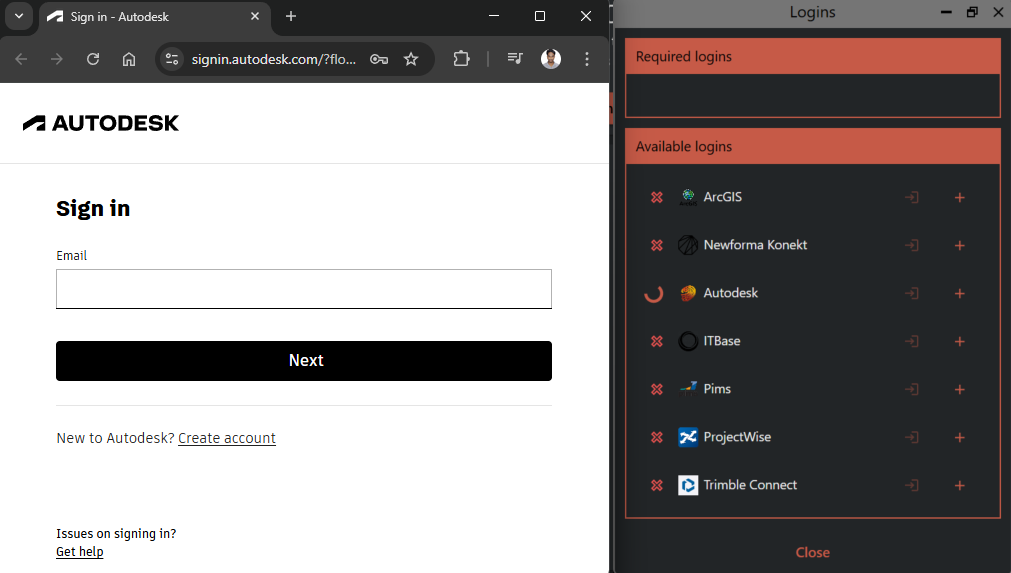
Task: Click browser forward arrow
Action: (x=57, y=59)
